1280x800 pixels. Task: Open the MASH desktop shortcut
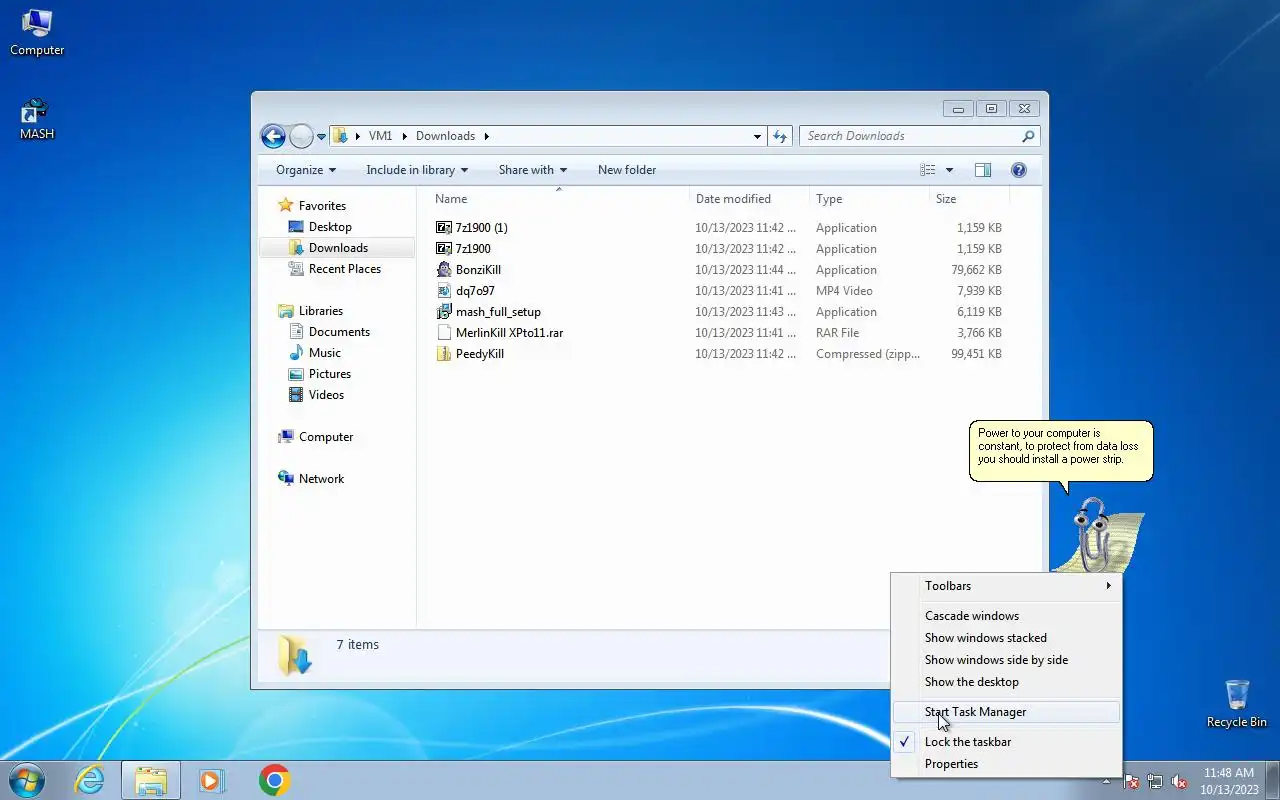click(x=37, y=119)
